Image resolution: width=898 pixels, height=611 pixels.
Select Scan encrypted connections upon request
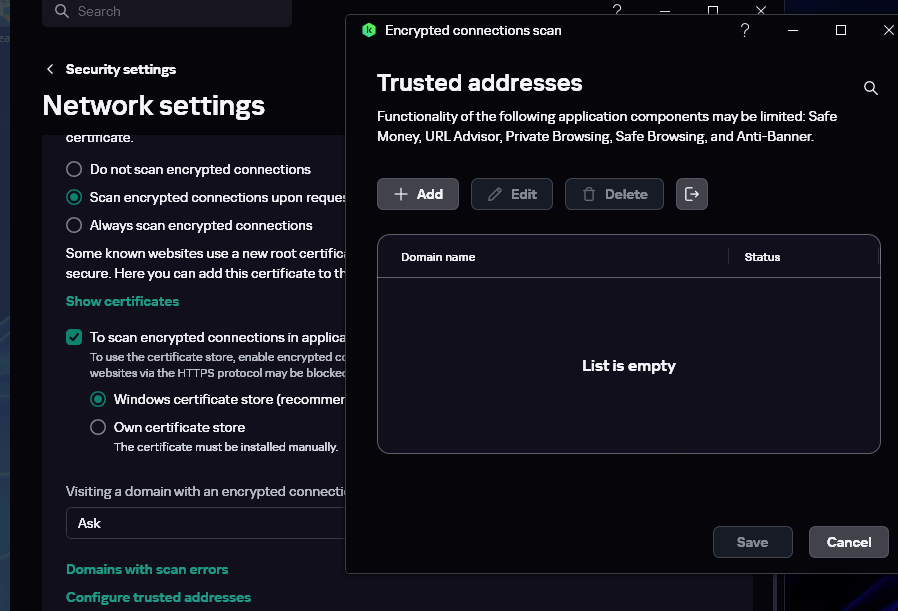pyautogui.click(x=74, y=197)
